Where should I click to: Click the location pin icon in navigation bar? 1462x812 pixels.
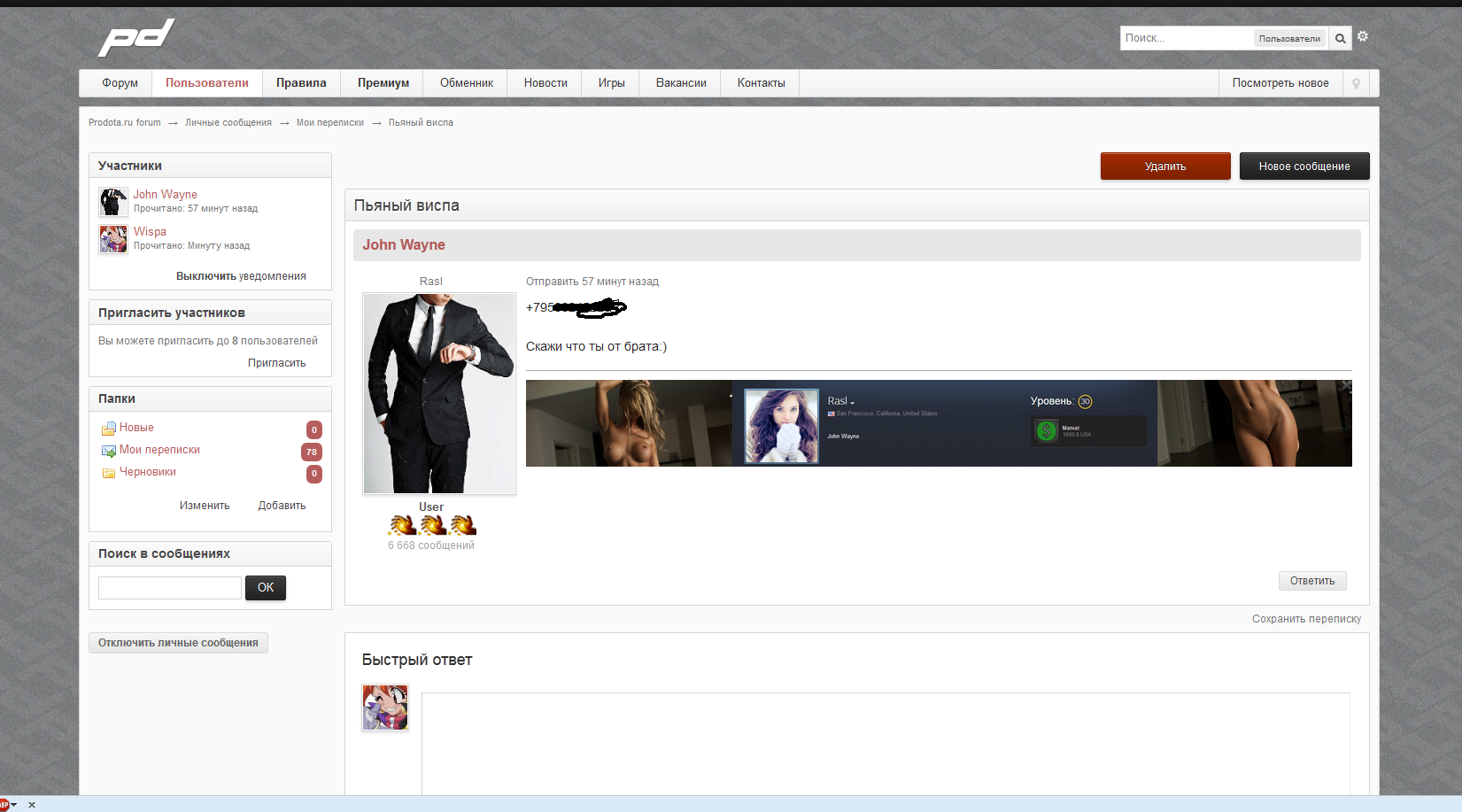tap(1356, 83)
